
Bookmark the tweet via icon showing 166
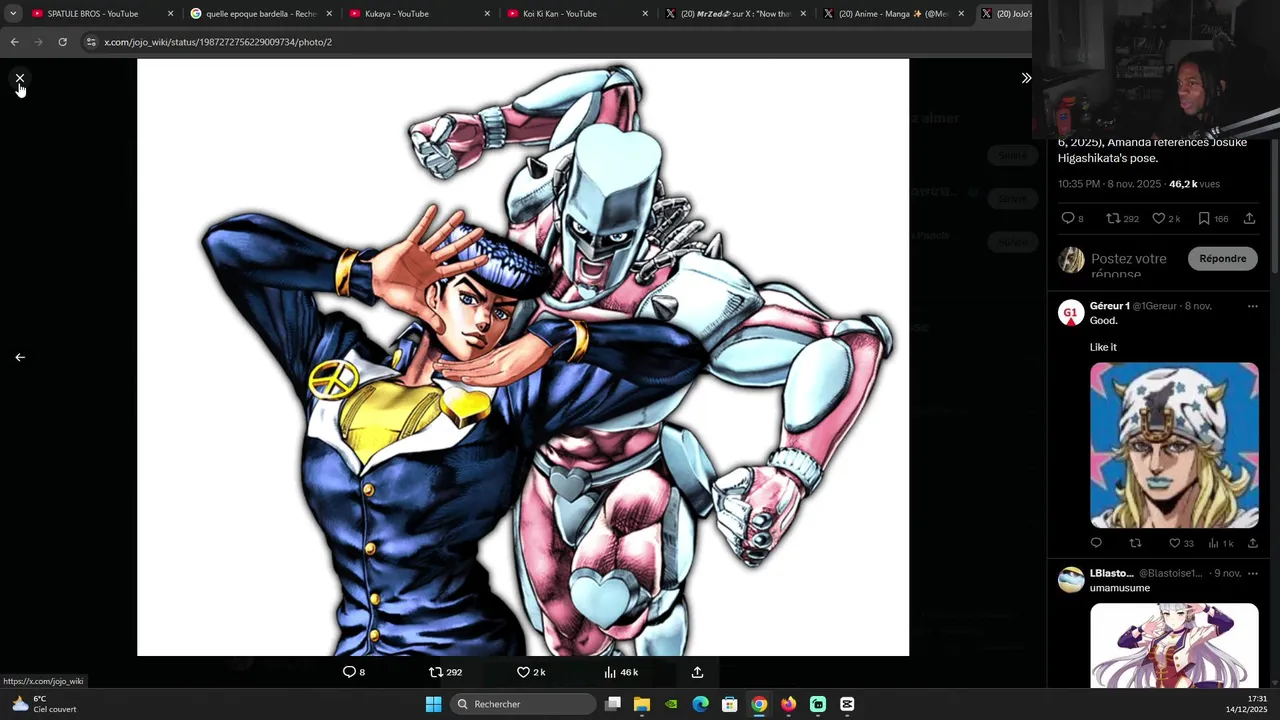[1213, 218]
